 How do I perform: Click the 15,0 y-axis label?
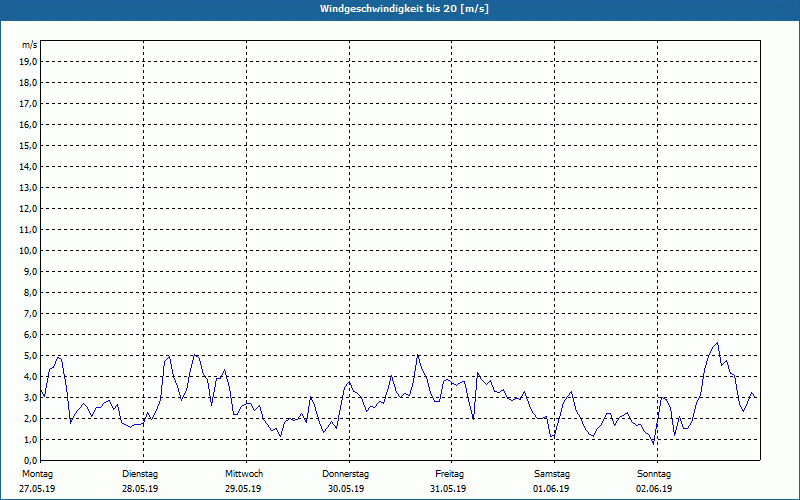pos(28,145)
